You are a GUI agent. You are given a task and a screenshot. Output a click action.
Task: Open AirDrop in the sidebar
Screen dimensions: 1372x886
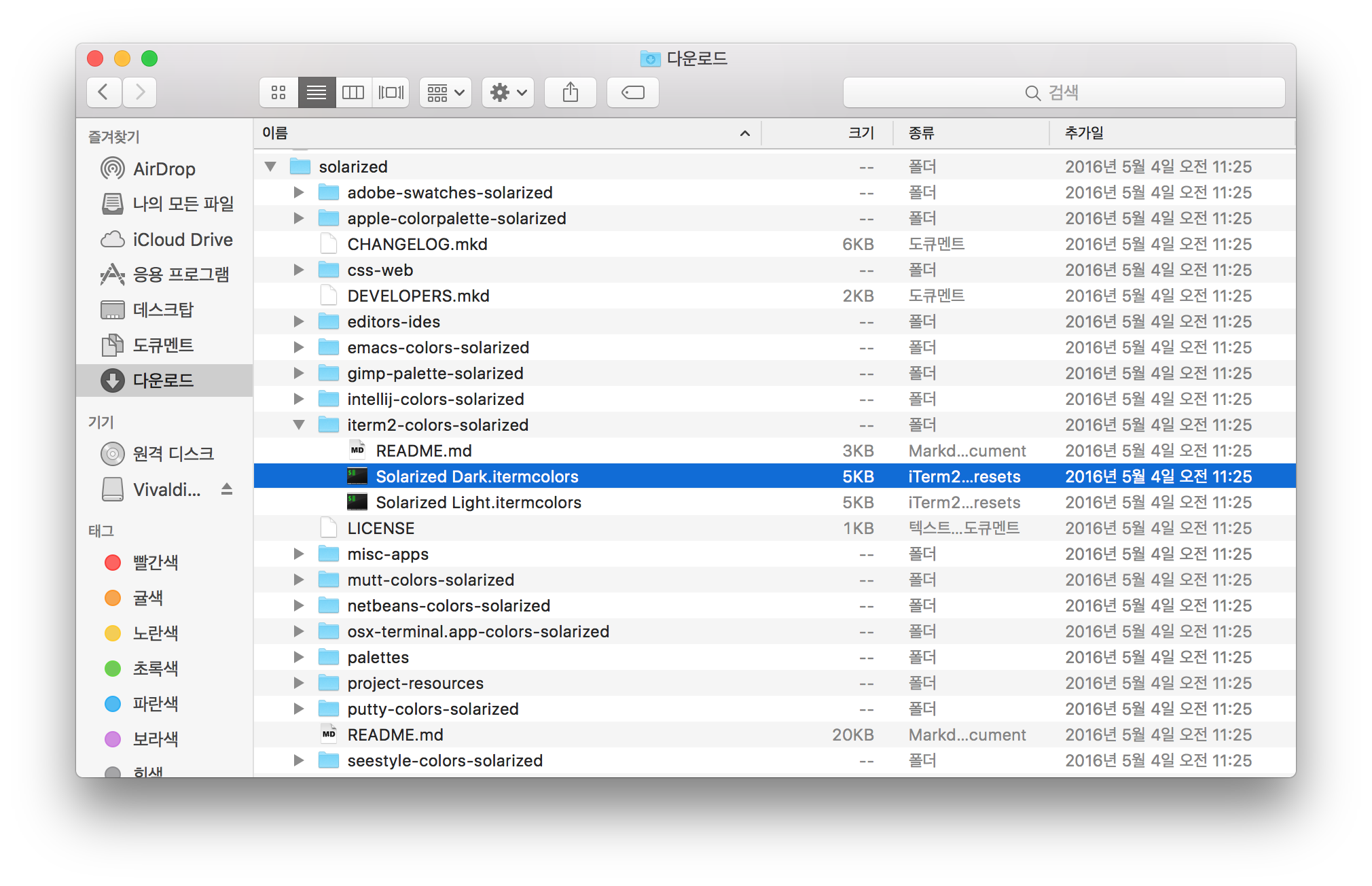tap(164, 169)
